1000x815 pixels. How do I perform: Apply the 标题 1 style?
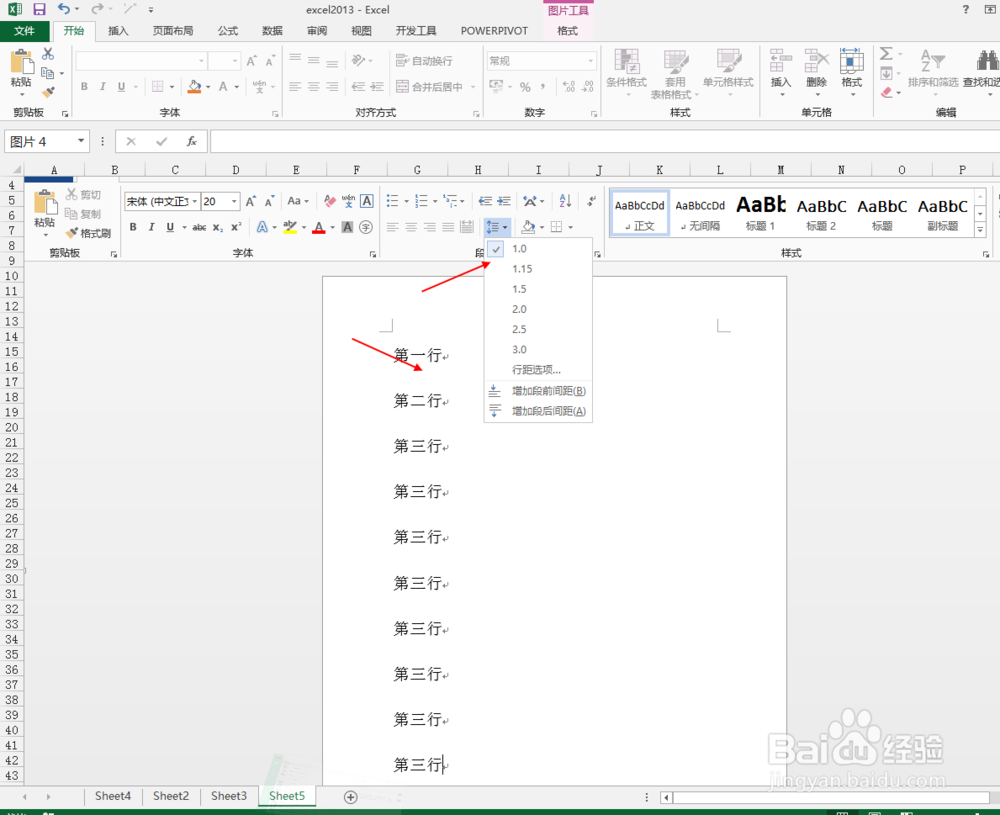761,213
